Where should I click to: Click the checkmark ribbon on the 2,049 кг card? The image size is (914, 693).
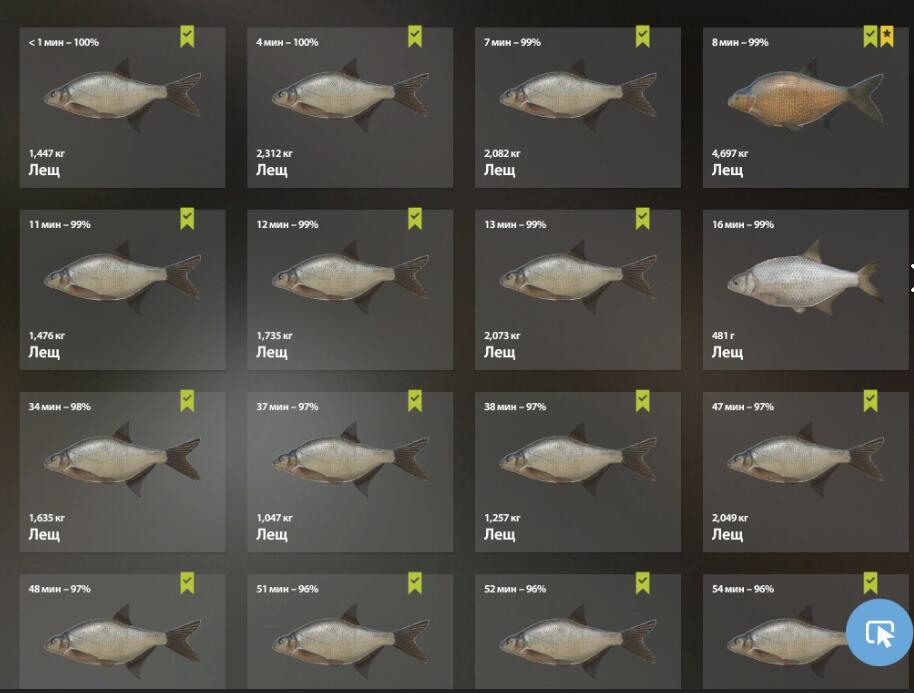[870, 400]
